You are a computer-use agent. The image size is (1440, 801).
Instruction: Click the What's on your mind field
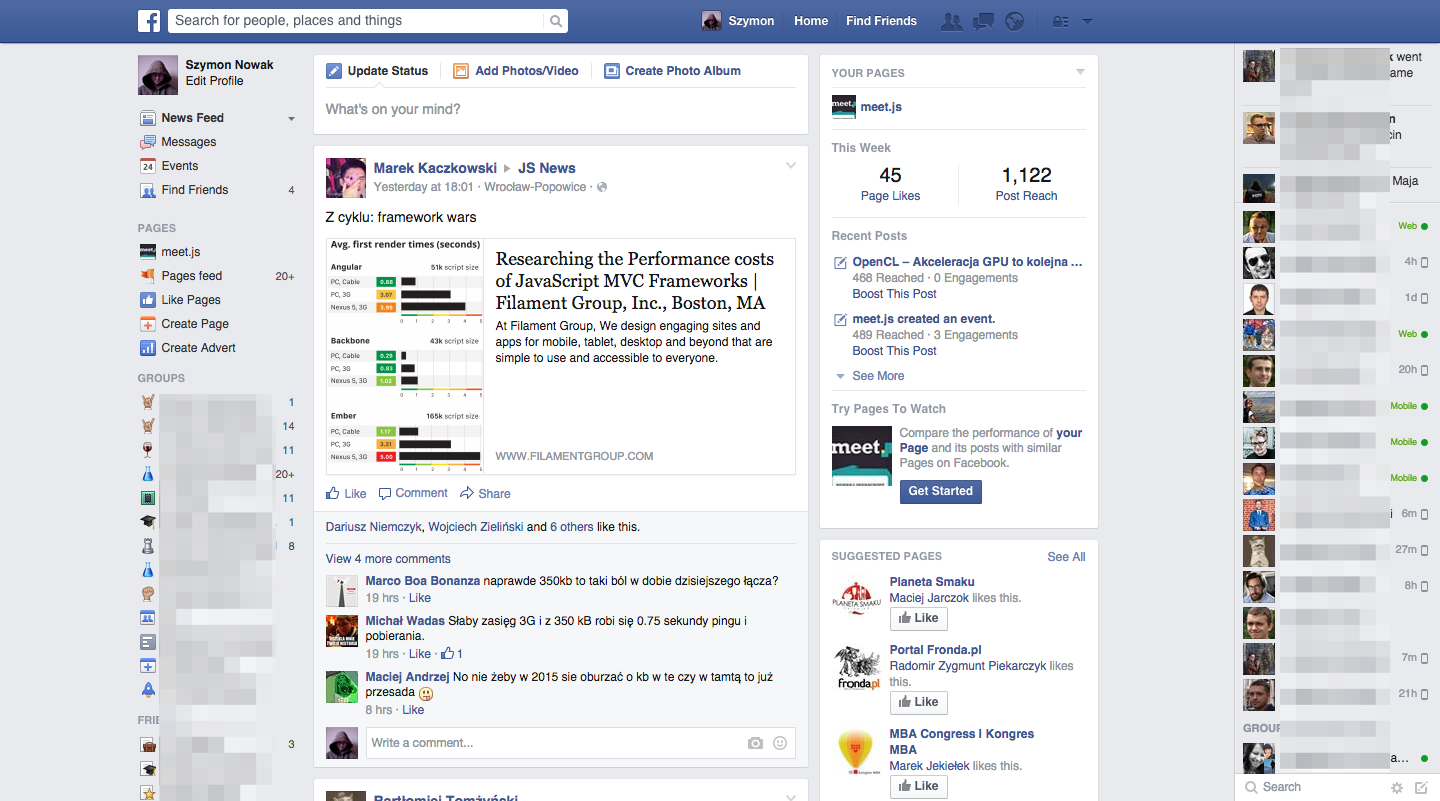click(x=560, y=109)
